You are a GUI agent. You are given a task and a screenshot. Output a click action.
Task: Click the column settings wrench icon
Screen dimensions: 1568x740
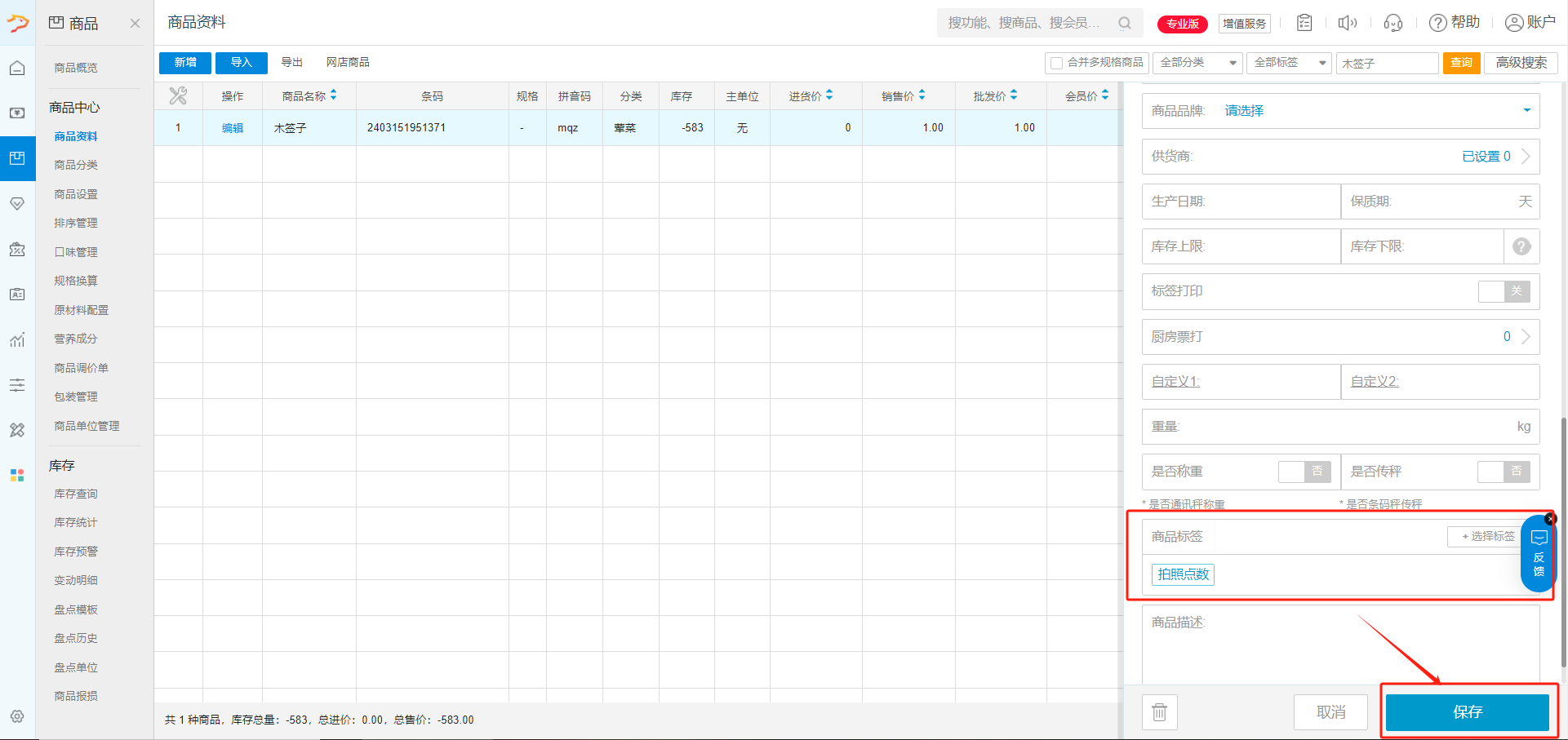point(178,96)
